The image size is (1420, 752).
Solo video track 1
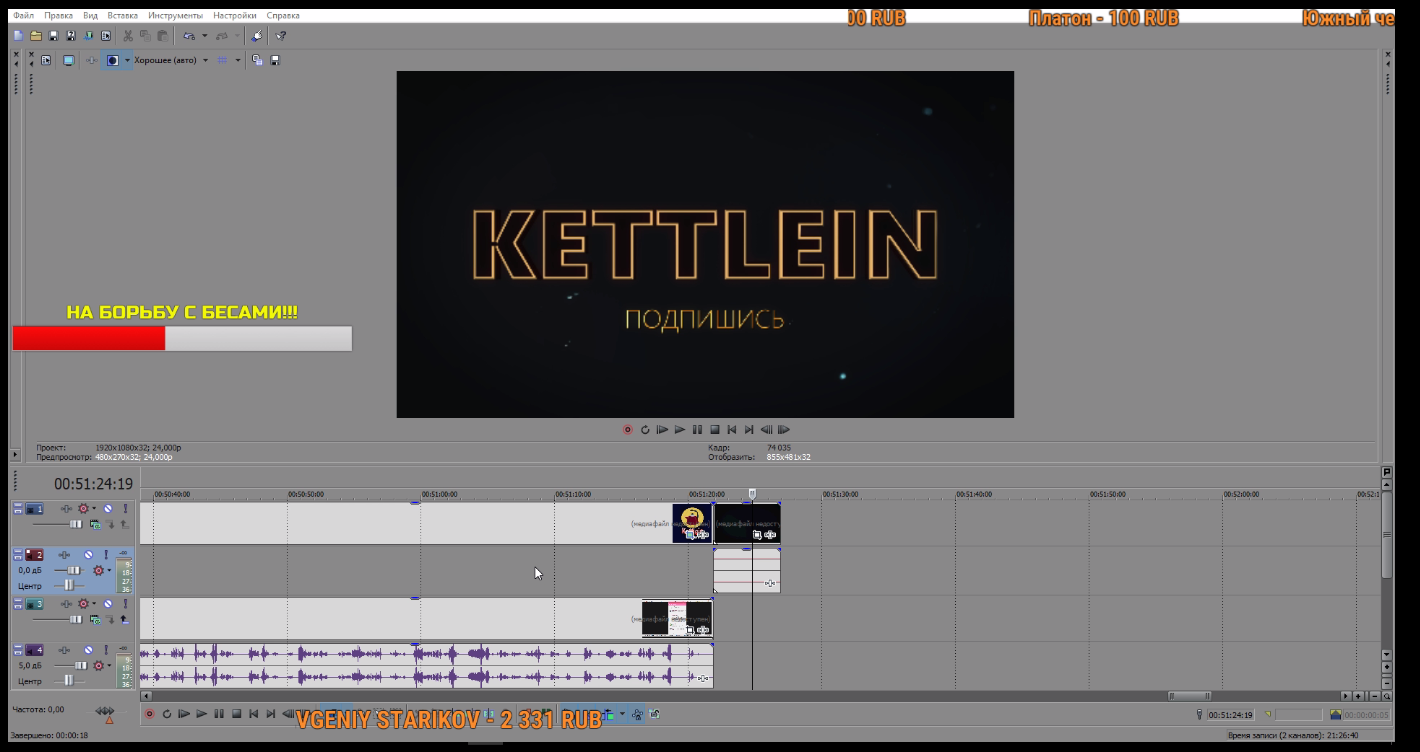(125, 508)
